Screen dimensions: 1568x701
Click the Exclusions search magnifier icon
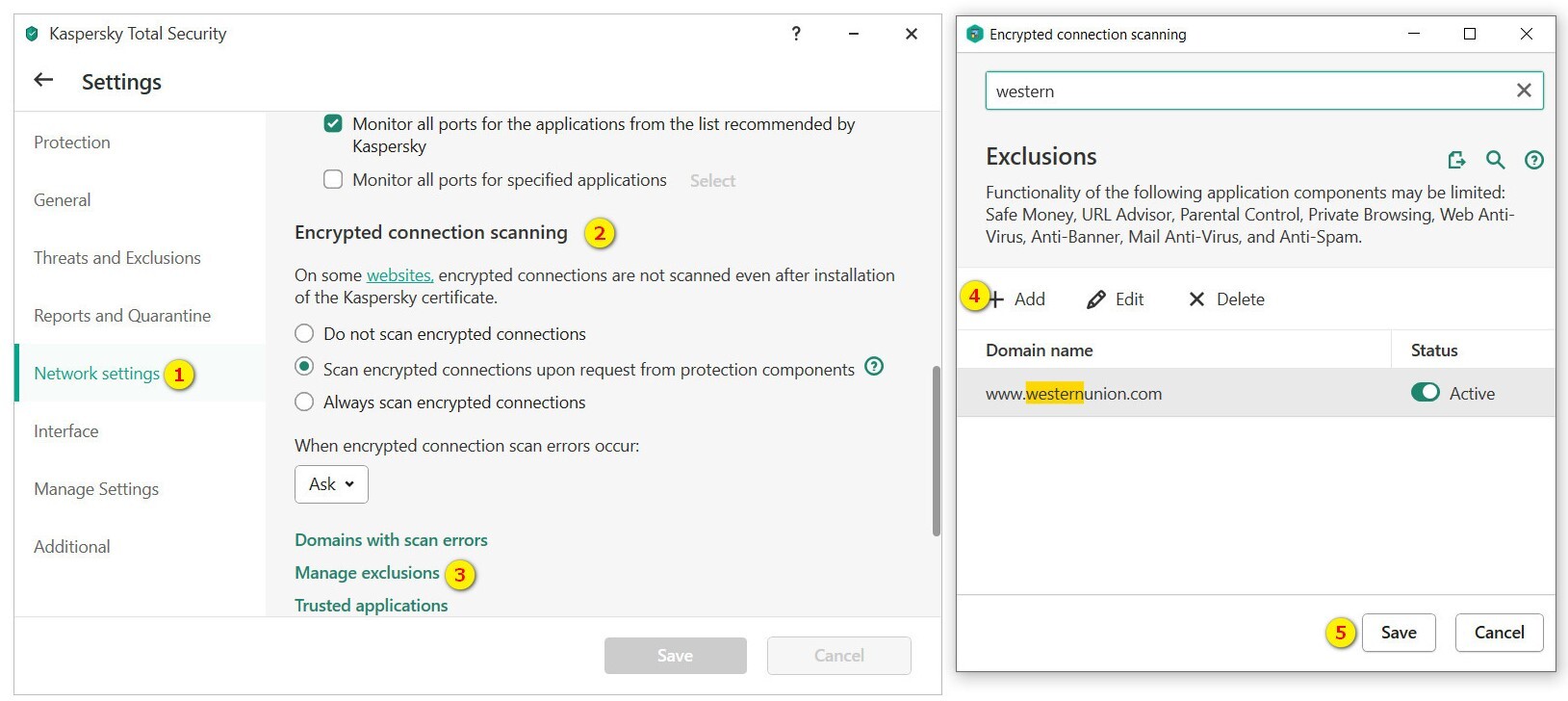(1495, 160)
